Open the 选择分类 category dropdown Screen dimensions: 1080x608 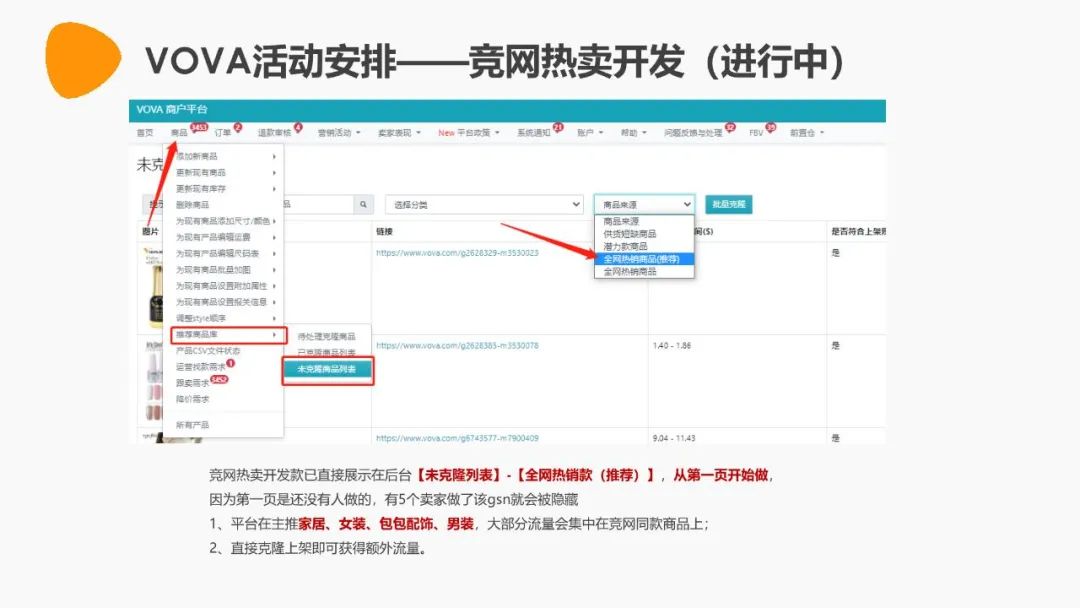(x=484, y=205)
